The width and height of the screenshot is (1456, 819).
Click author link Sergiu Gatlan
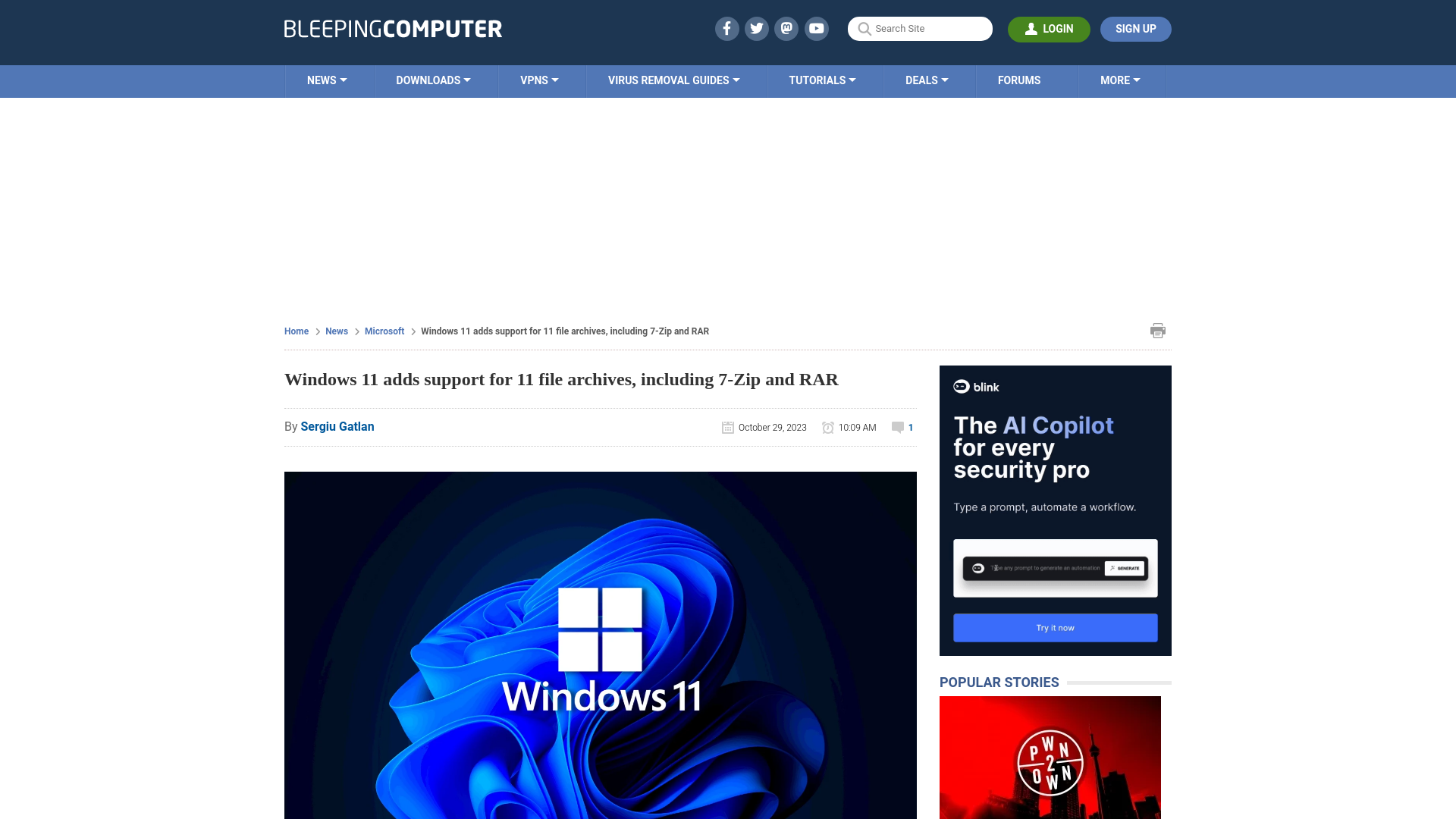click(x=337, y=426)
